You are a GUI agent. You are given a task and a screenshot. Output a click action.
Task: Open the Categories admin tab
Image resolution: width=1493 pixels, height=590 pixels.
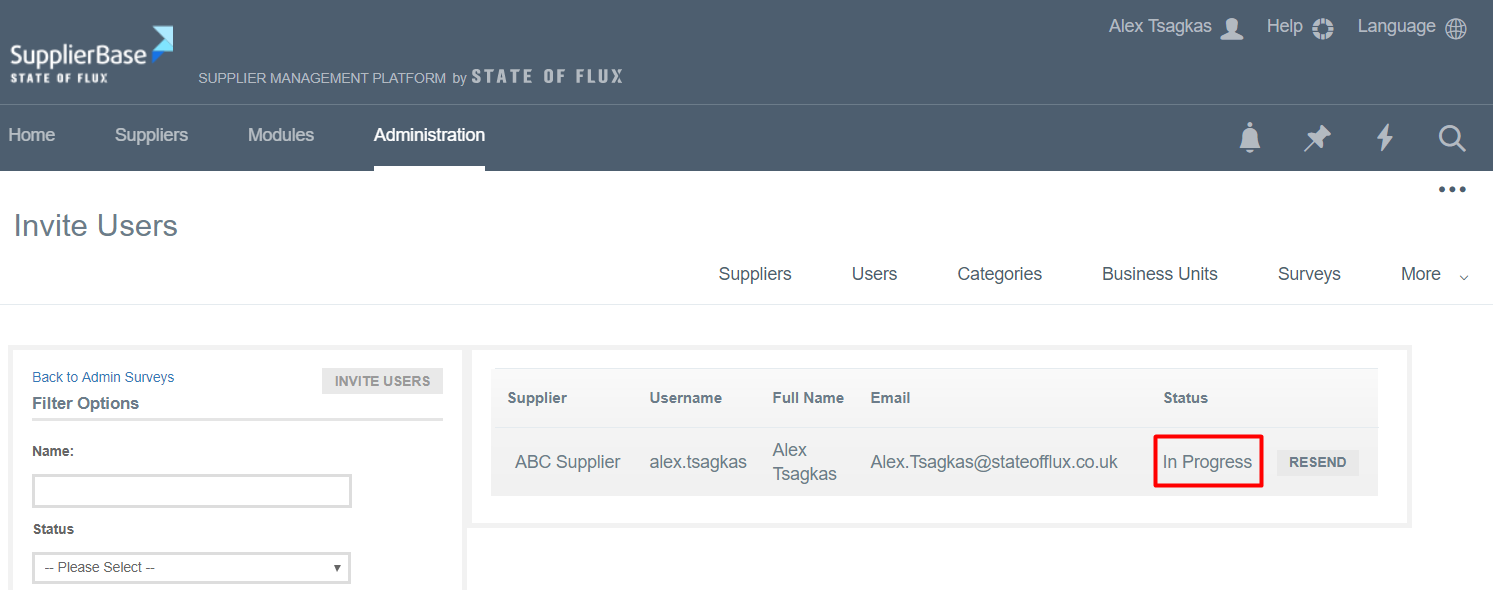pos(999,274)
